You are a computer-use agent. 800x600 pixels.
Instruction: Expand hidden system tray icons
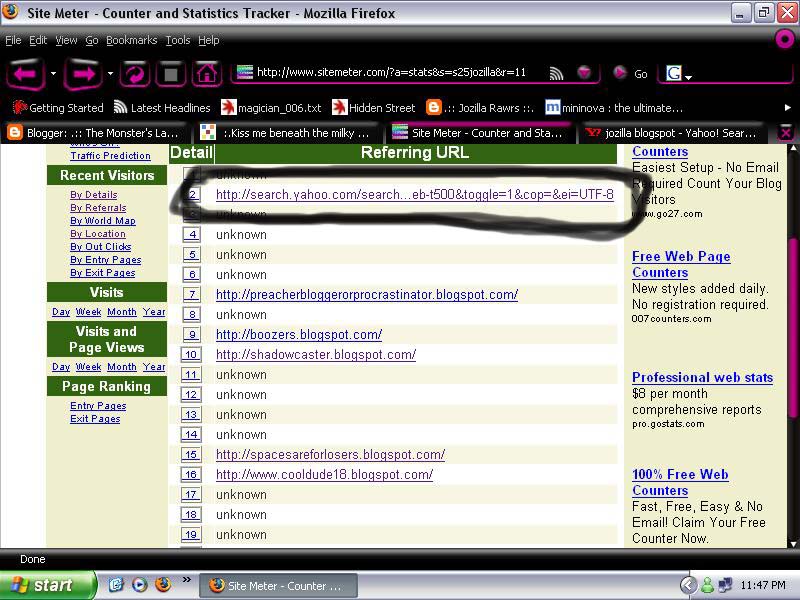[688, 585]
